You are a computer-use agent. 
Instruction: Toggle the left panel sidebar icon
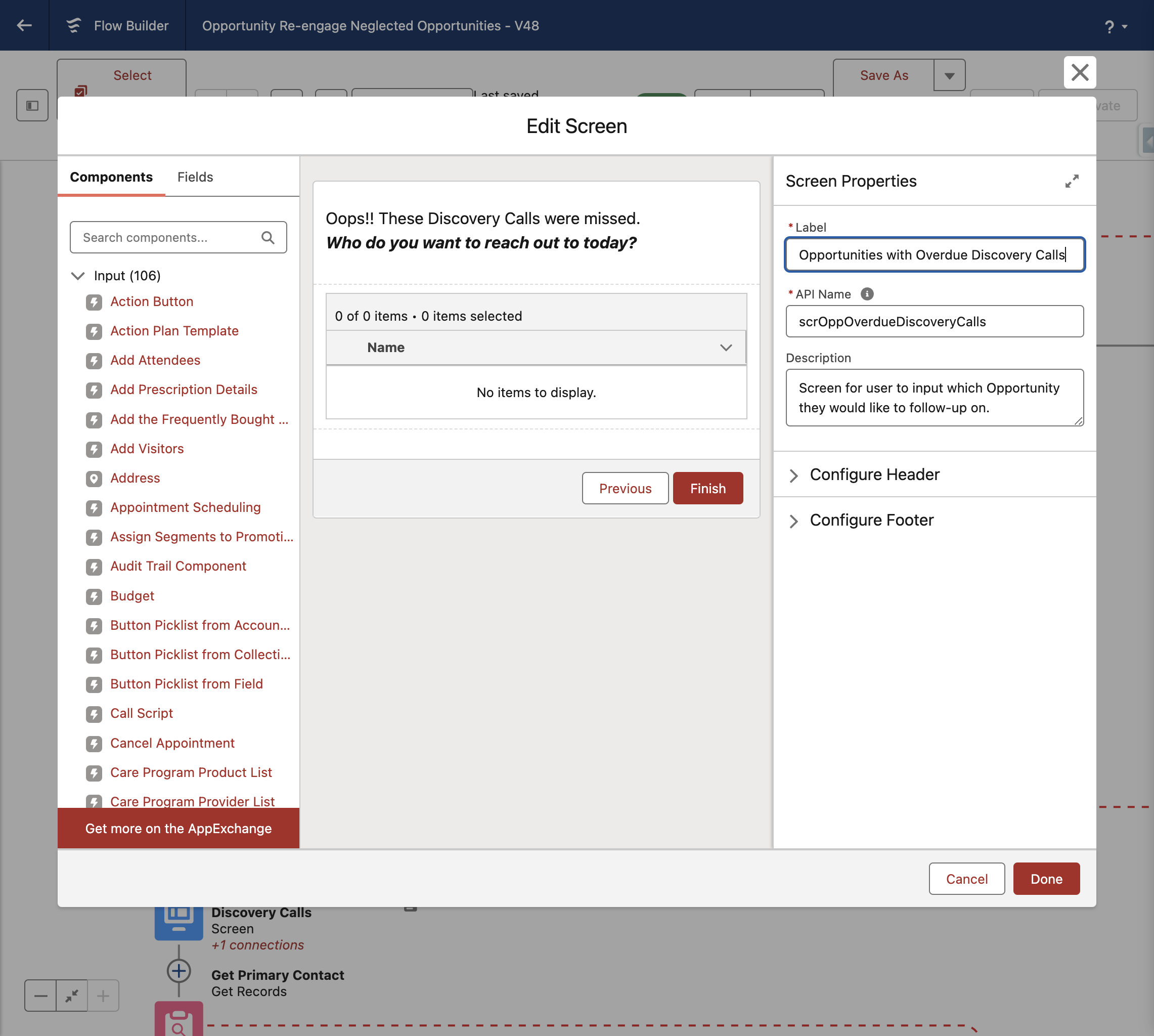pos(32,105)
